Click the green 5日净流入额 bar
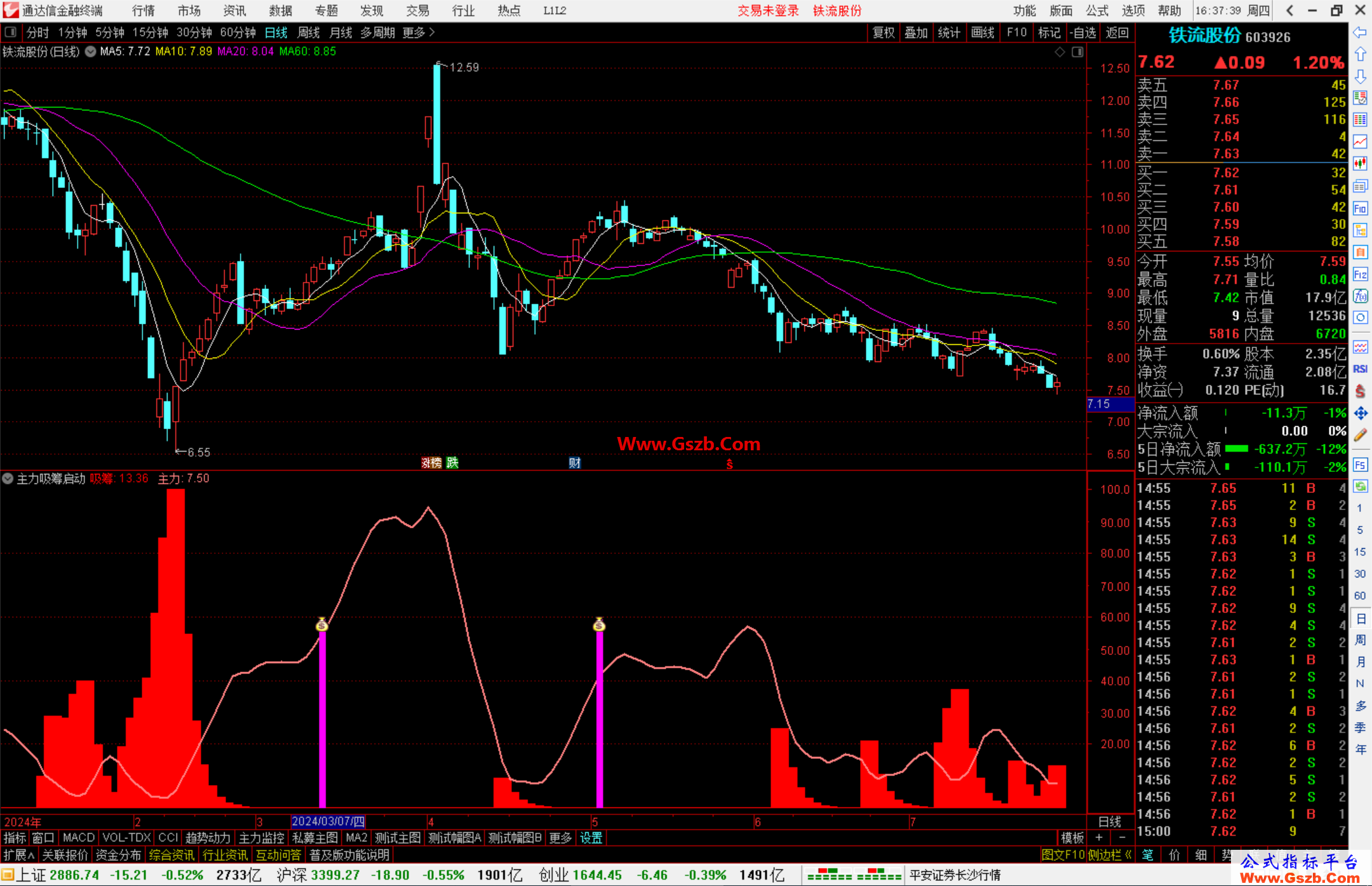1372x886 pixels. (1236, 449)
